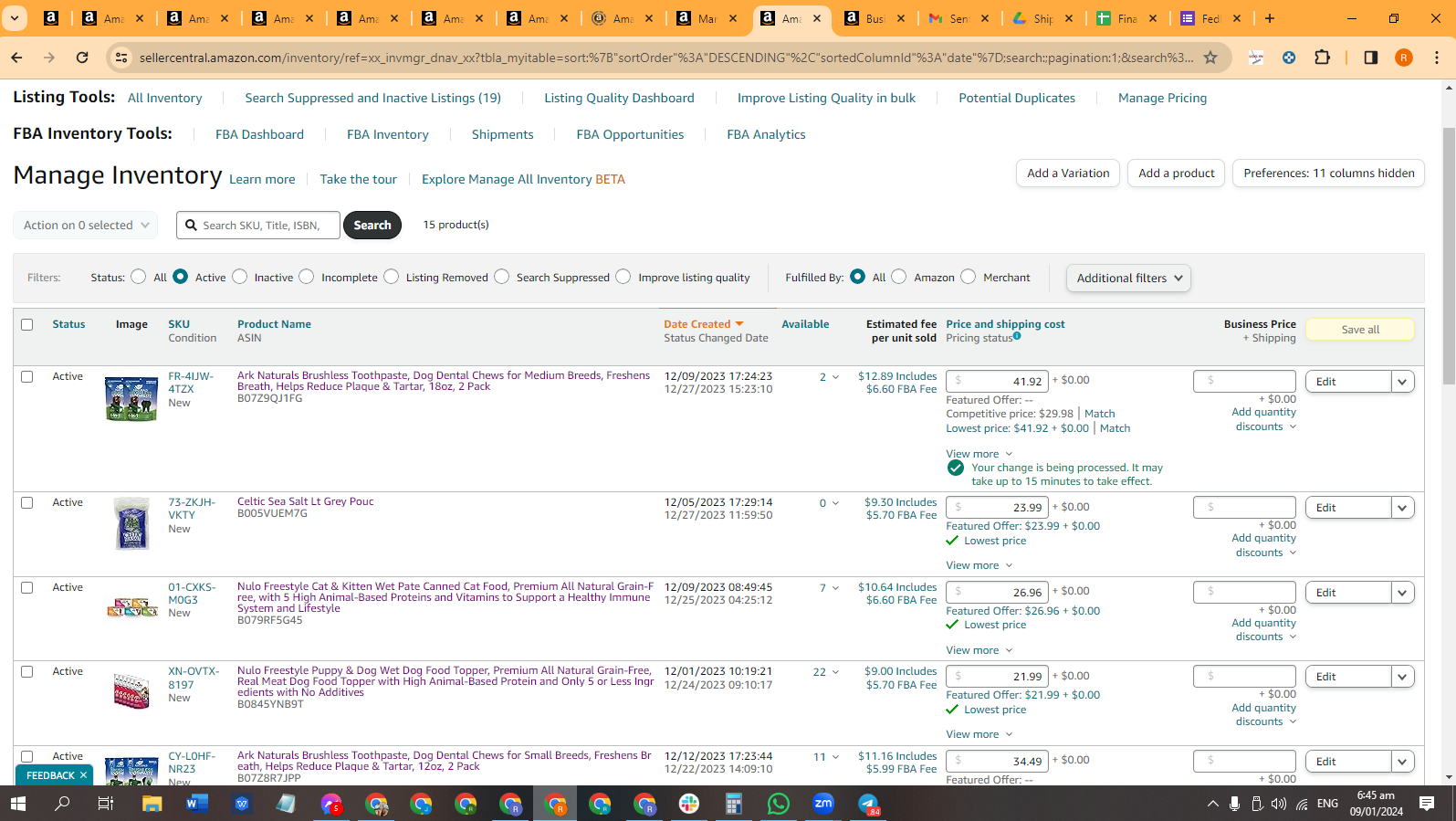The height and width of the screenshot is (821, 1456).
Task: Expand the Additional filters dropdown
Action: tap(1128, 278)
